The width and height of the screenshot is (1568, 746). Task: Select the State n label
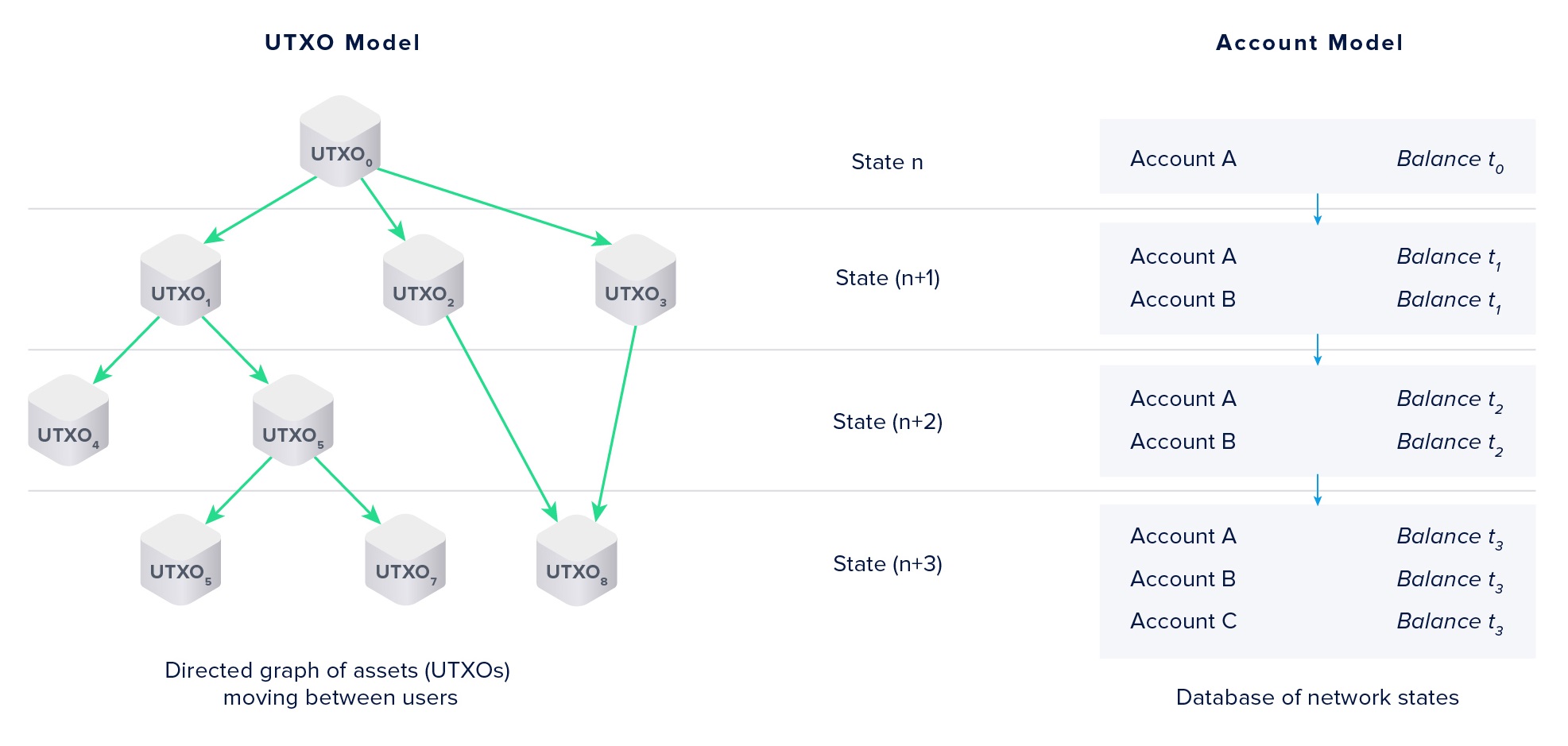887,162
